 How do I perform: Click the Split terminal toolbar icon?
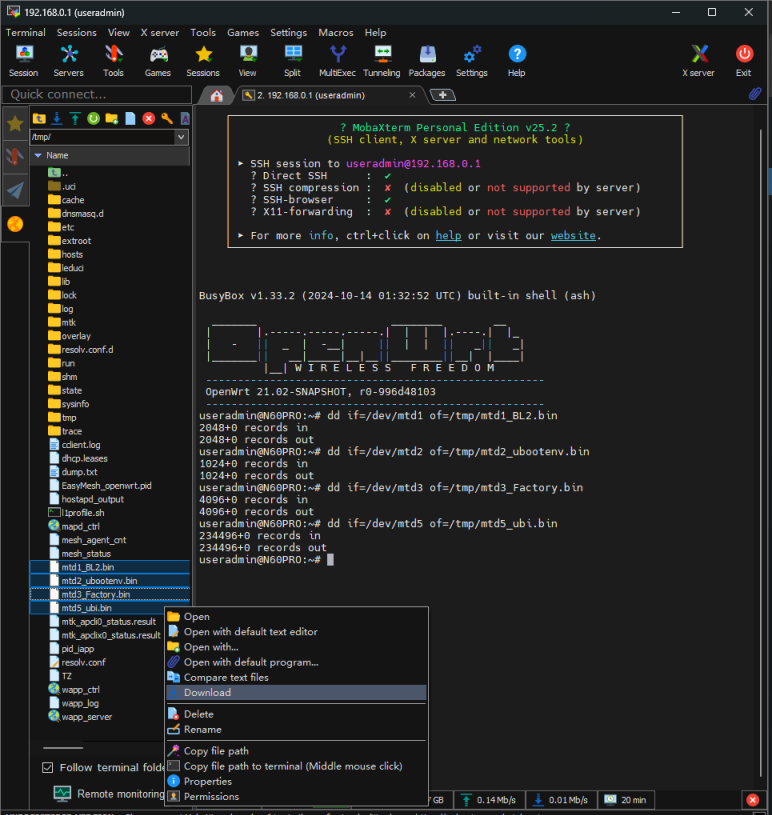(292, 59)
